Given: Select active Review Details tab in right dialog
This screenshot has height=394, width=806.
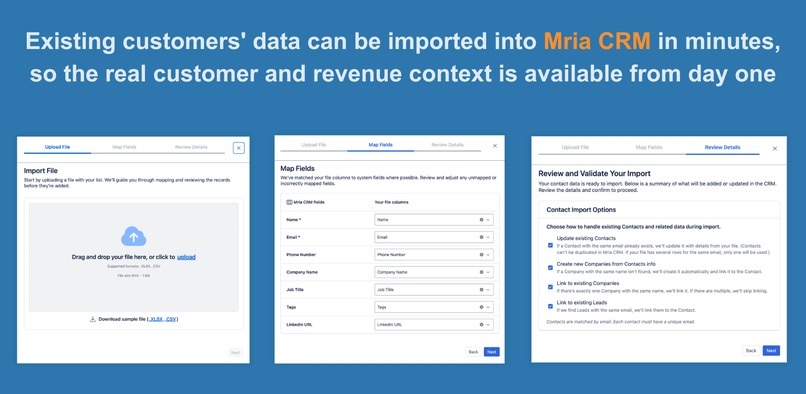Looking at the screenshot, I should tap(723, 148).
